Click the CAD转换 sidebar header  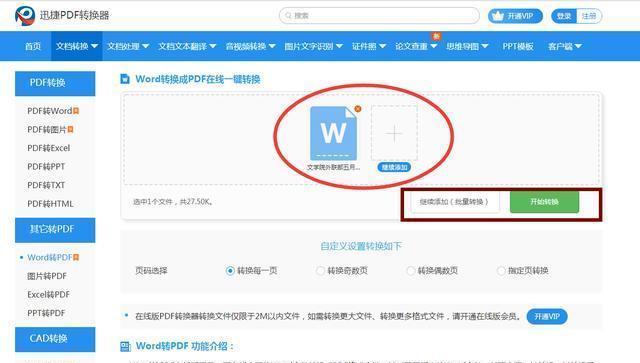pyautogui.click(x=55, y=339)
